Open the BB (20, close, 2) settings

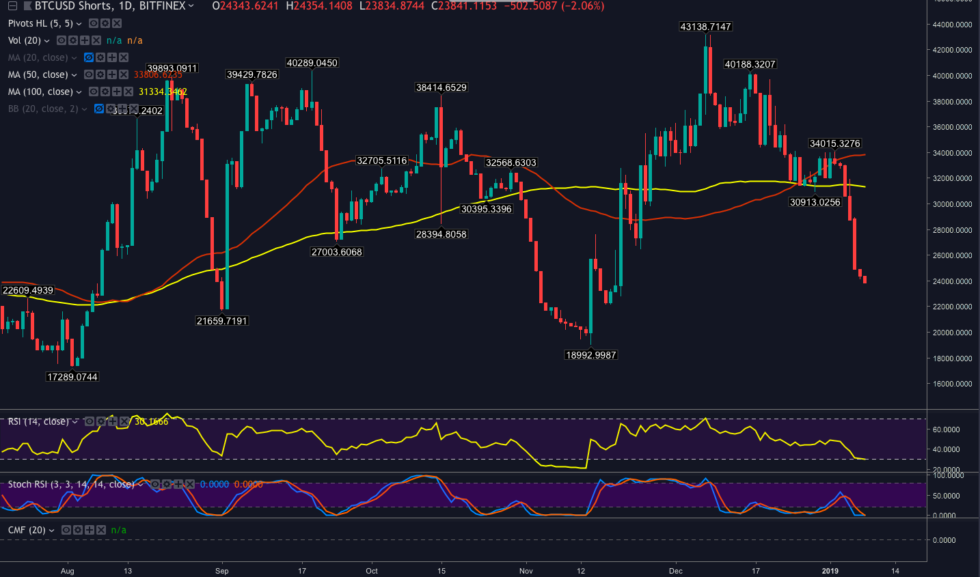[x=110, y=108]
